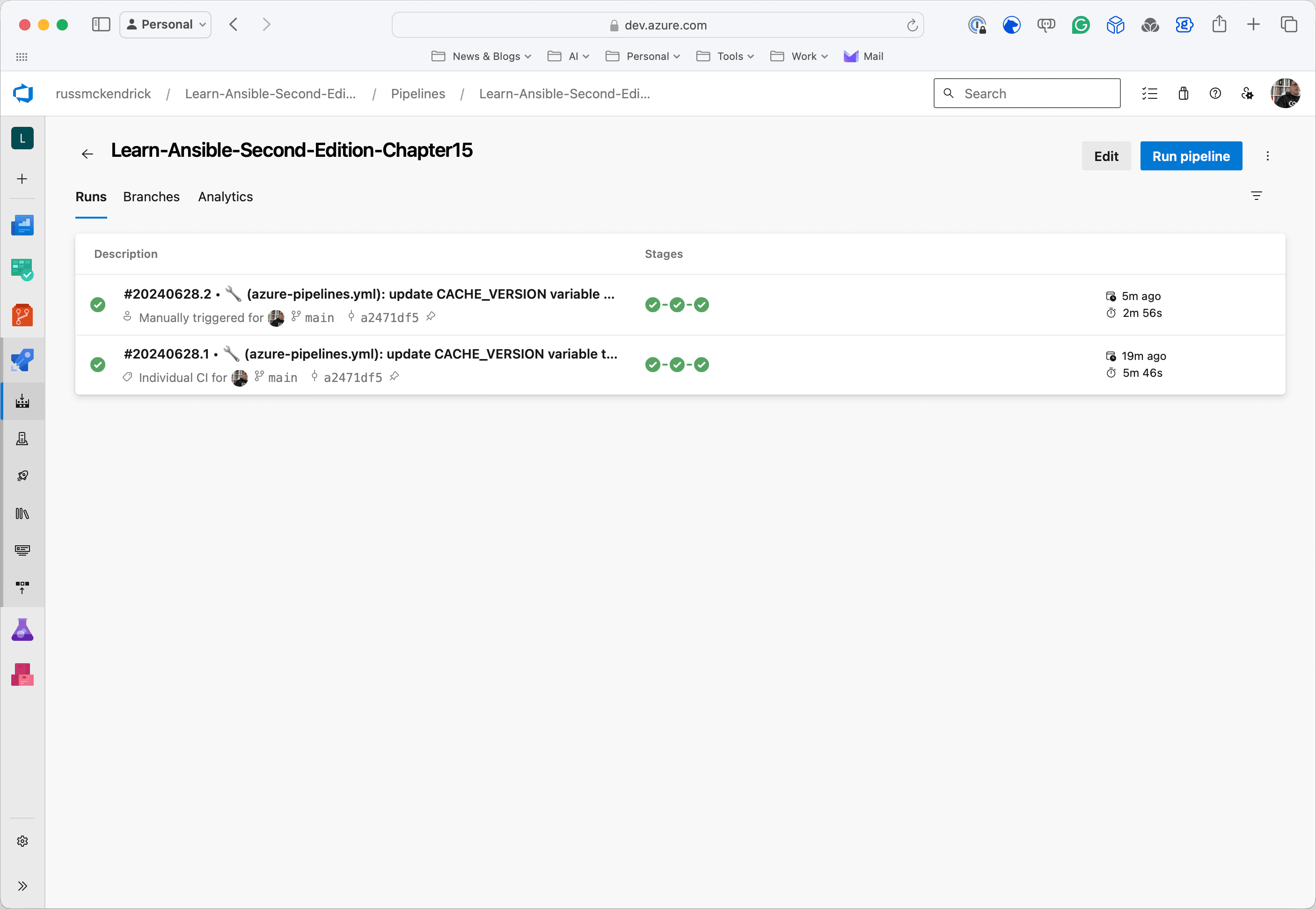Toggle the Safari sidebar button
Screen dimensions: 1316x909
(x=101, y=24)
